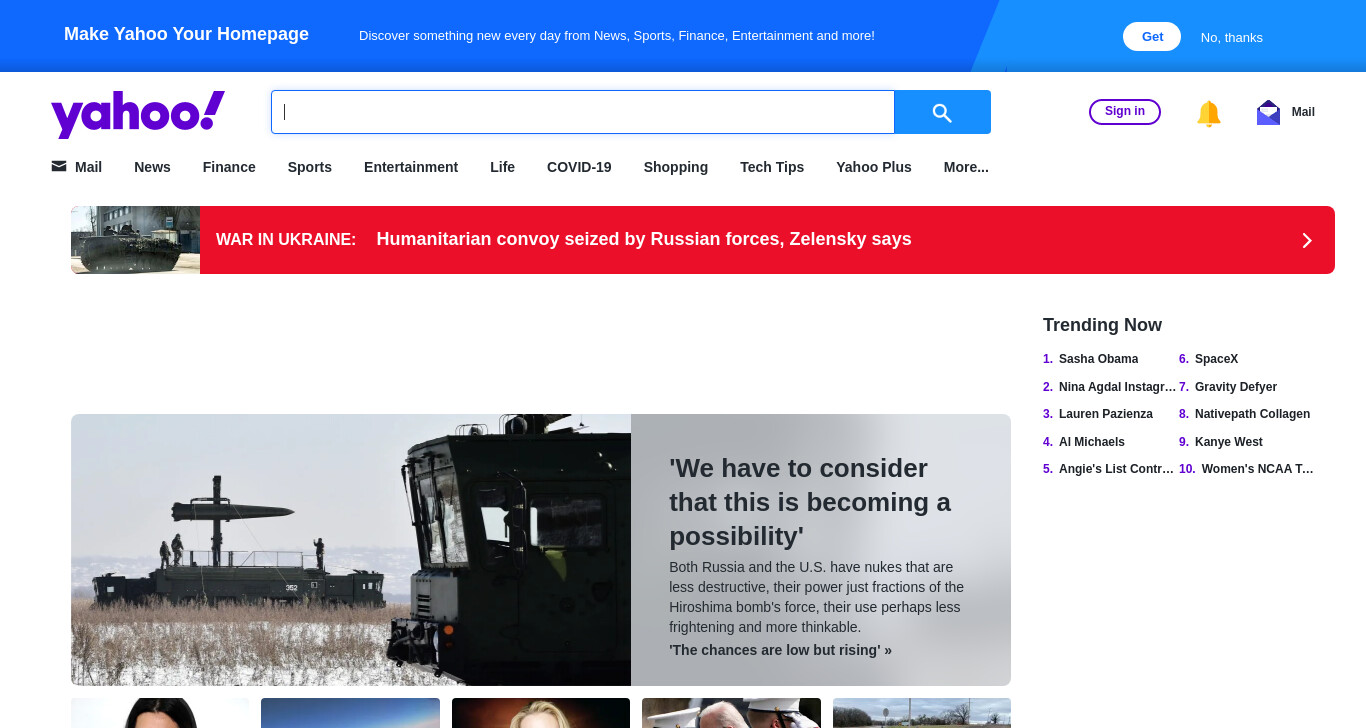Open the Shopping navigation item
The image size is (1366, 728).
coord(676,167)
